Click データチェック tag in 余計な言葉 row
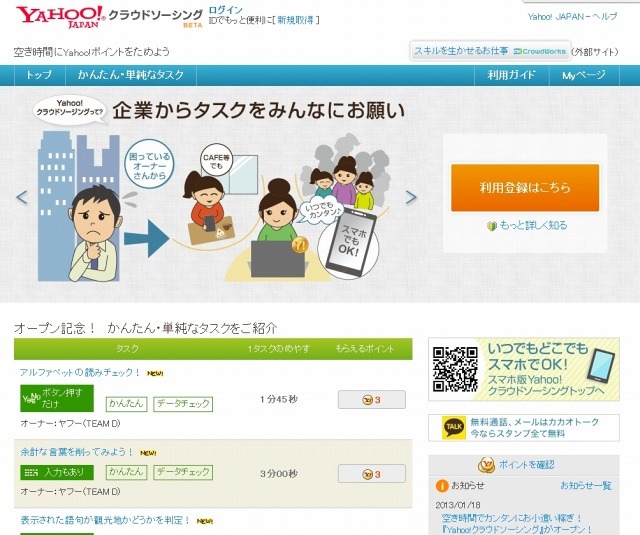Image resolution: width=640 pixels, height=535 pixels. pyautogui.click(x=183, y=472)
